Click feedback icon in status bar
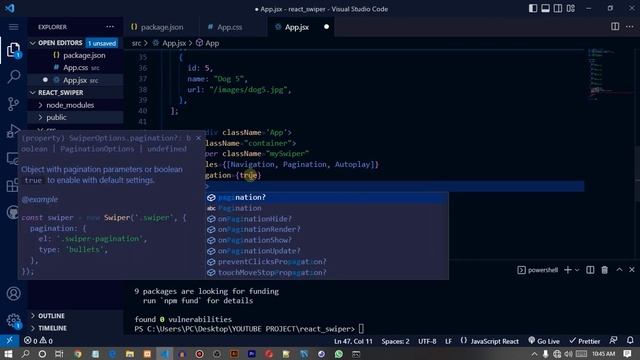This screenshot has width=640, height=360. pos(613,340)
